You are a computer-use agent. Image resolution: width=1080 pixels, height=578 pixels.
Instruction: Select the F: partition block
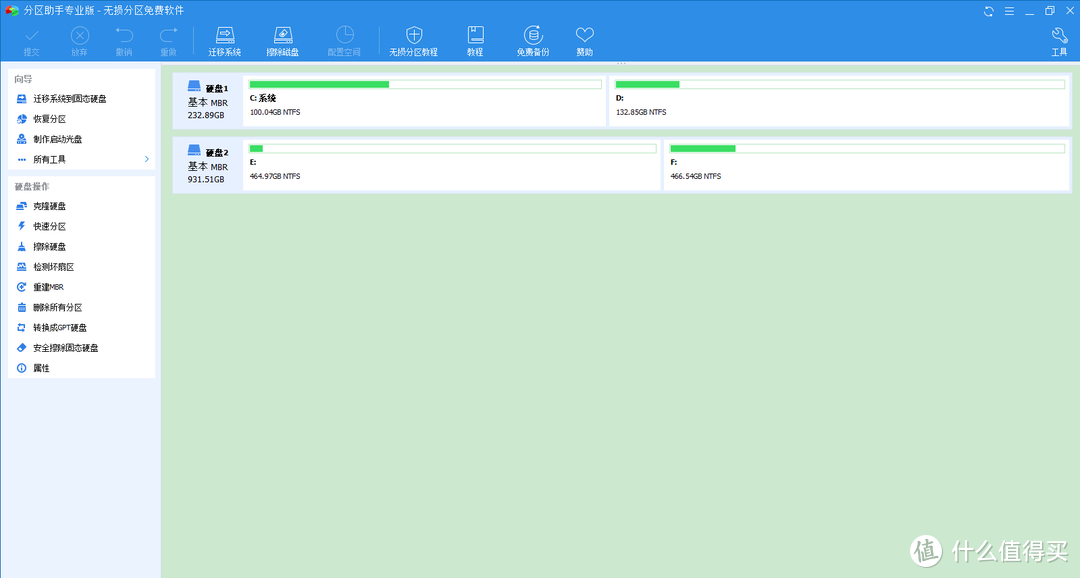pos(865,163)
